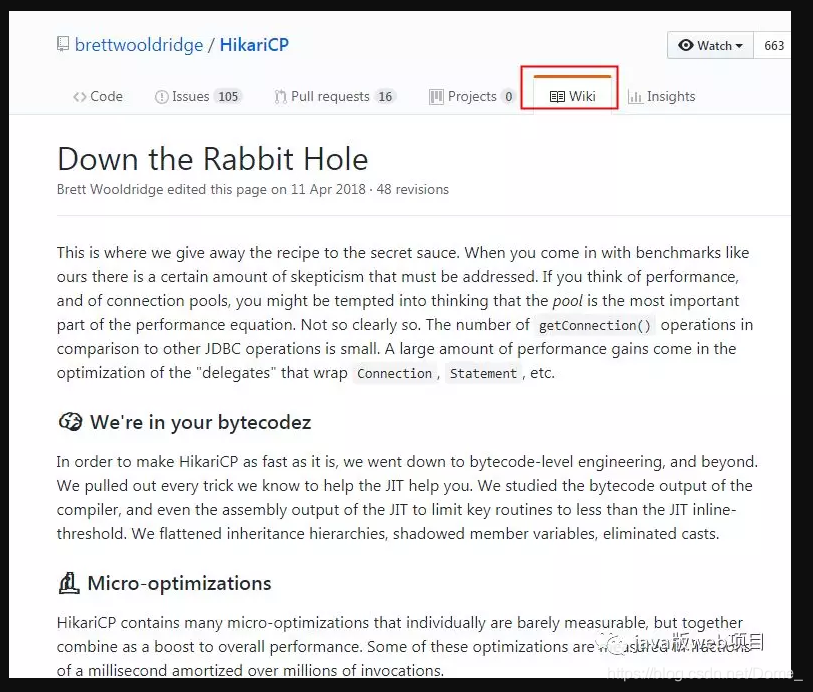The width and height of the screenshot is (813, 692).
Task: Click the Statement inline code
Action: tap(483, 373)
